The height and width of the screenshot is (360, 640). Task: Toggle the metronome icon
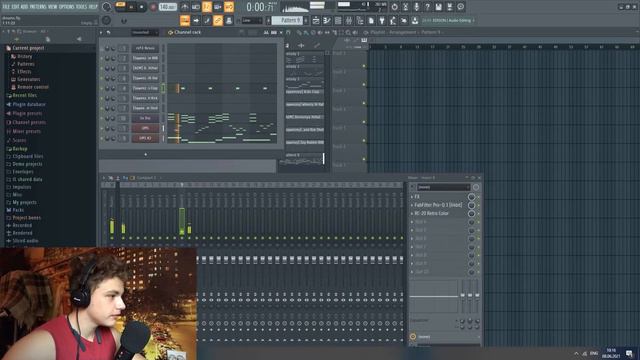click(185, 7)
